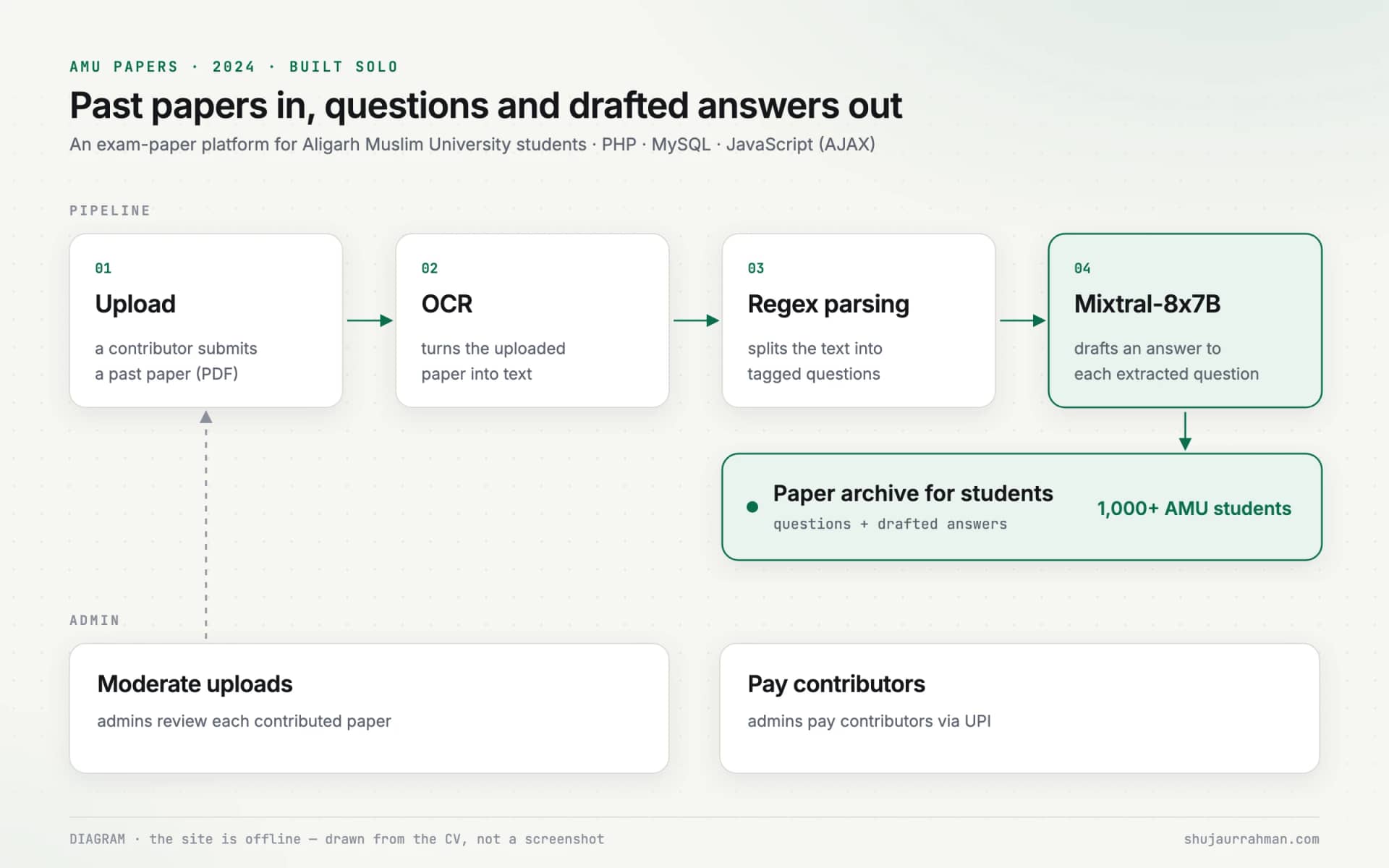Click 'questions + drafted answers' caption

tap(890, 524)
